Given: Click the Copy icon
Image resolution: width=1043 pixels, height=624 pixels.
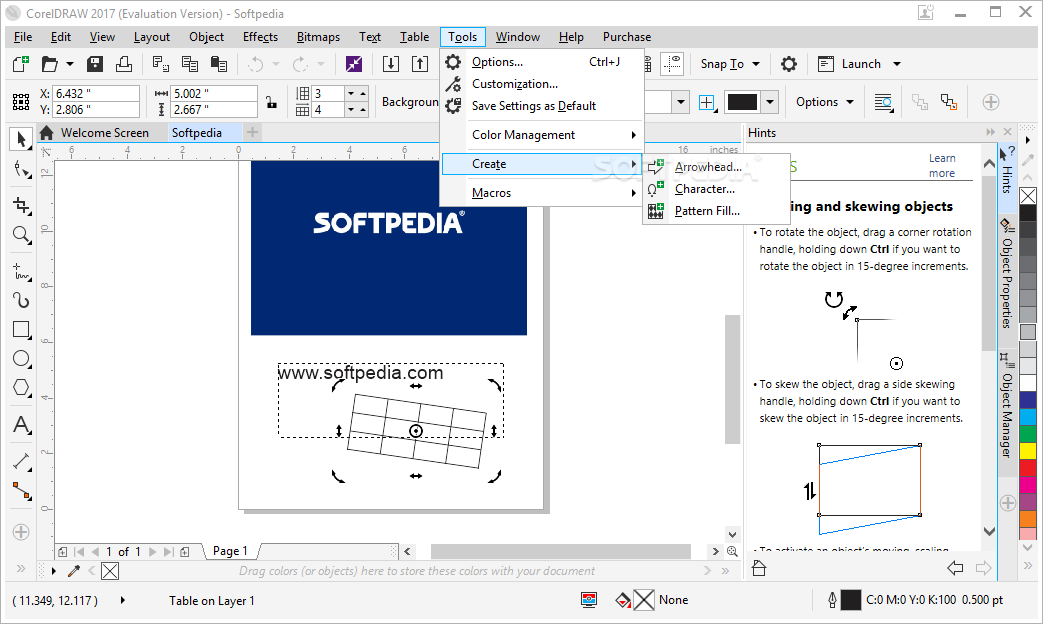Looking at the screenshot, I should pos(190,64).
